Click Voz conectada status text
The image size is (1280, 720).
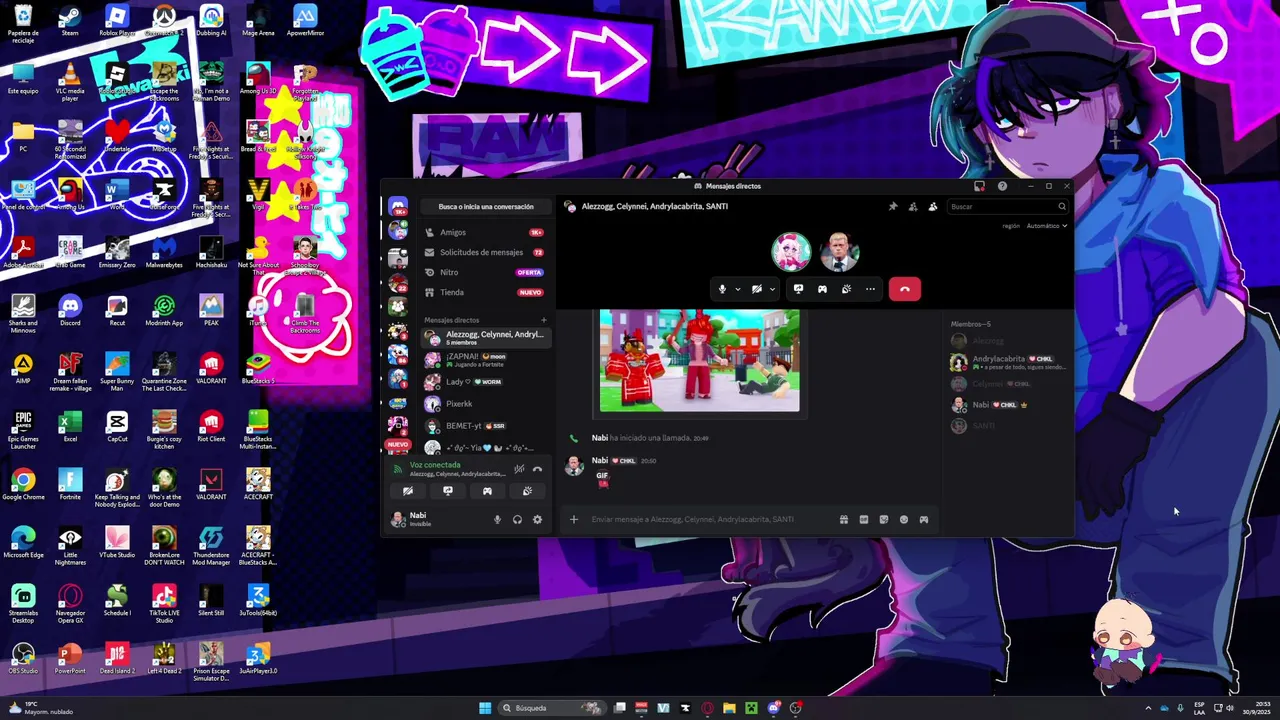435,465
